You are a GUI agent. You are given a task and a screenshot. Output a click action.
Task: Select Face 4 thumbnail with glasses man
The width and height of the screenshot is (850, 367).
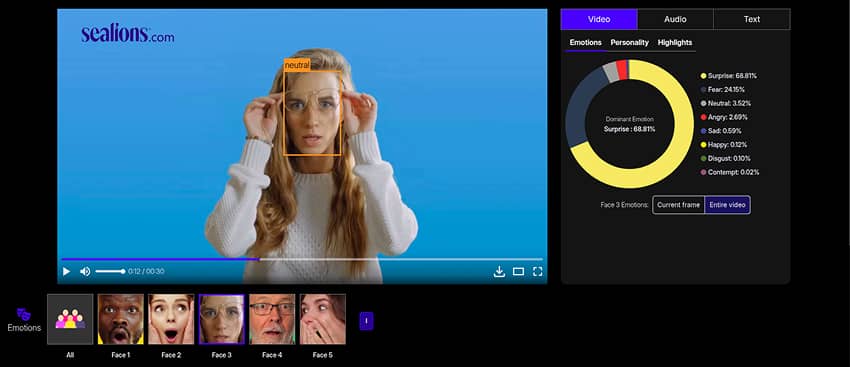coord(272,319)
